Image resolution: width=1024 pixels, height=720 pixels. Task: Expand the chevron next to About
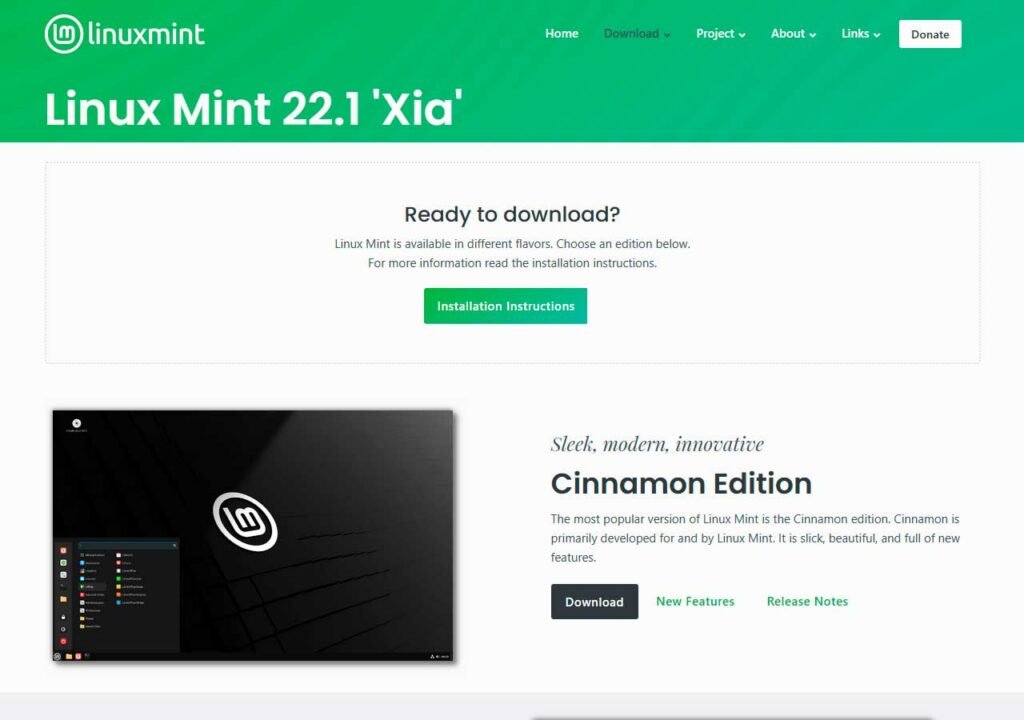[x=812, y=35]
